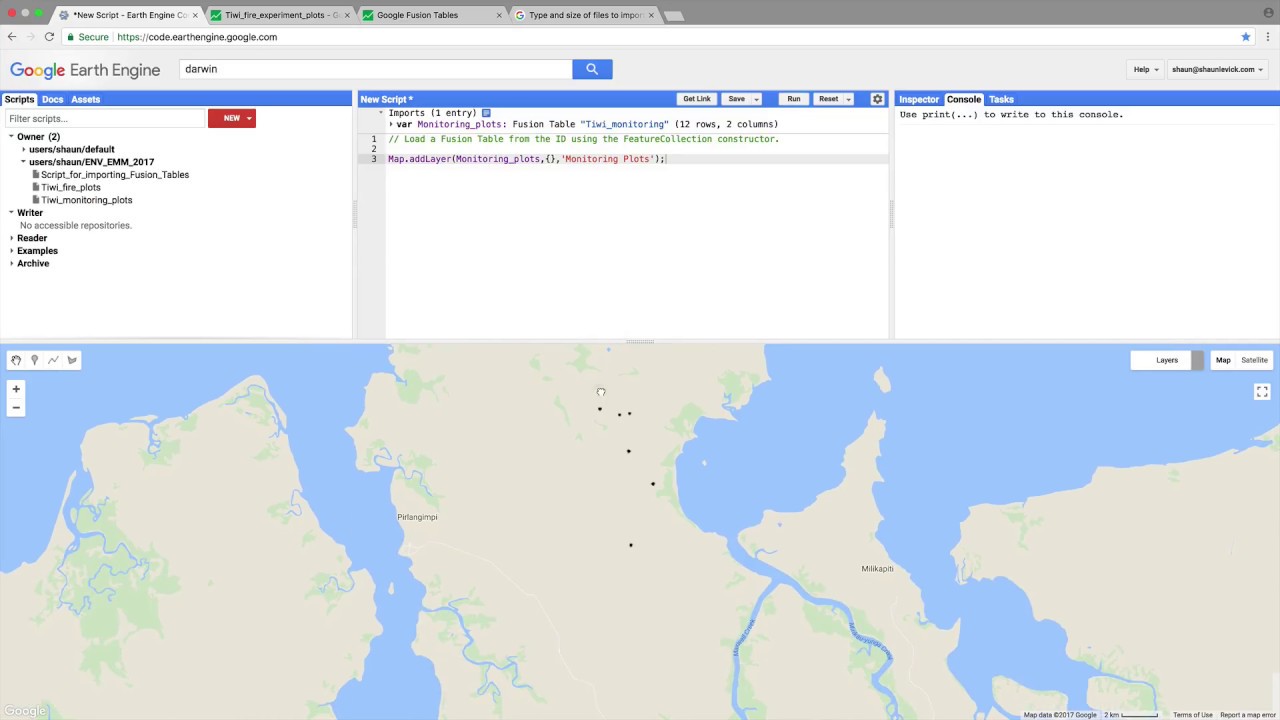Expand the Archive section
Image resolution: width=1280 pixels, height=720 pixels.
click(11, 263)
